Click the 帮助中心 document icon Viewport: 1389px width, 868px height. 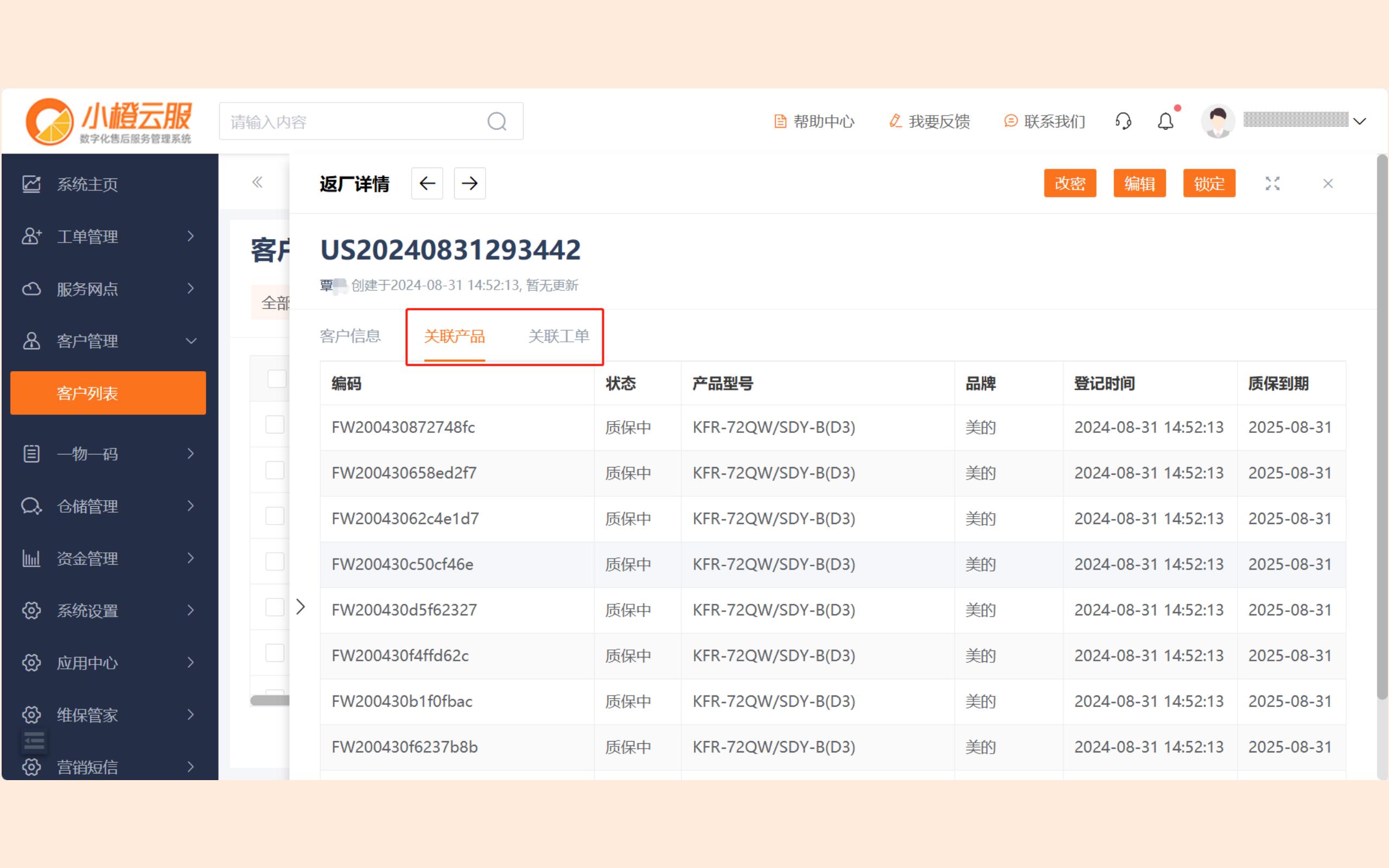(780, 121)
